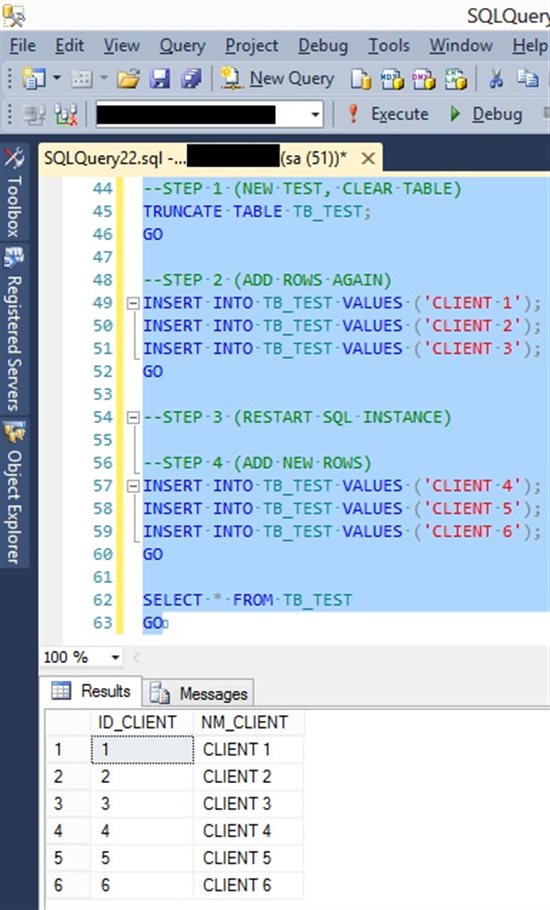The image size is (550, 910).
Task: Open the Registered Servers side panel
Action: (14, 330)
